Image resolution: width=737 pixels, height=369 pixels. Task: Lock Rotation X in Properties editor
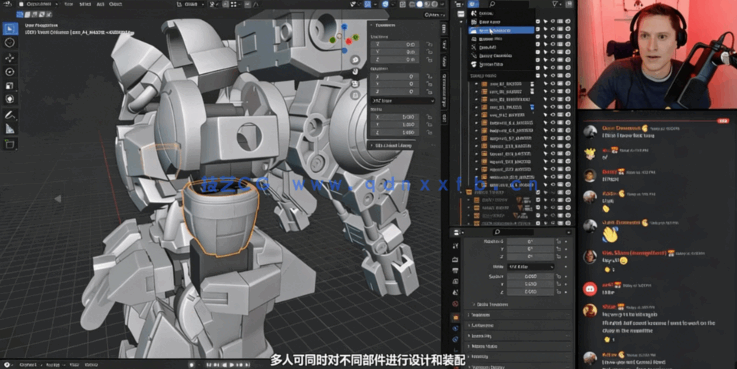pyautogui.click(x=558, y=241)
